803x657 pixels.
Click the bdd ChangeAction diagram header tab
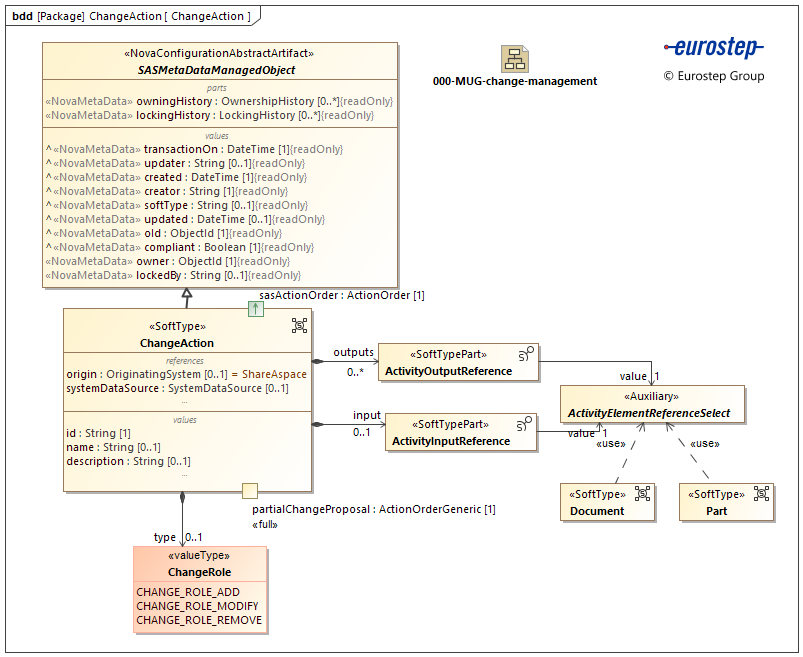click(x=132, y=16)
